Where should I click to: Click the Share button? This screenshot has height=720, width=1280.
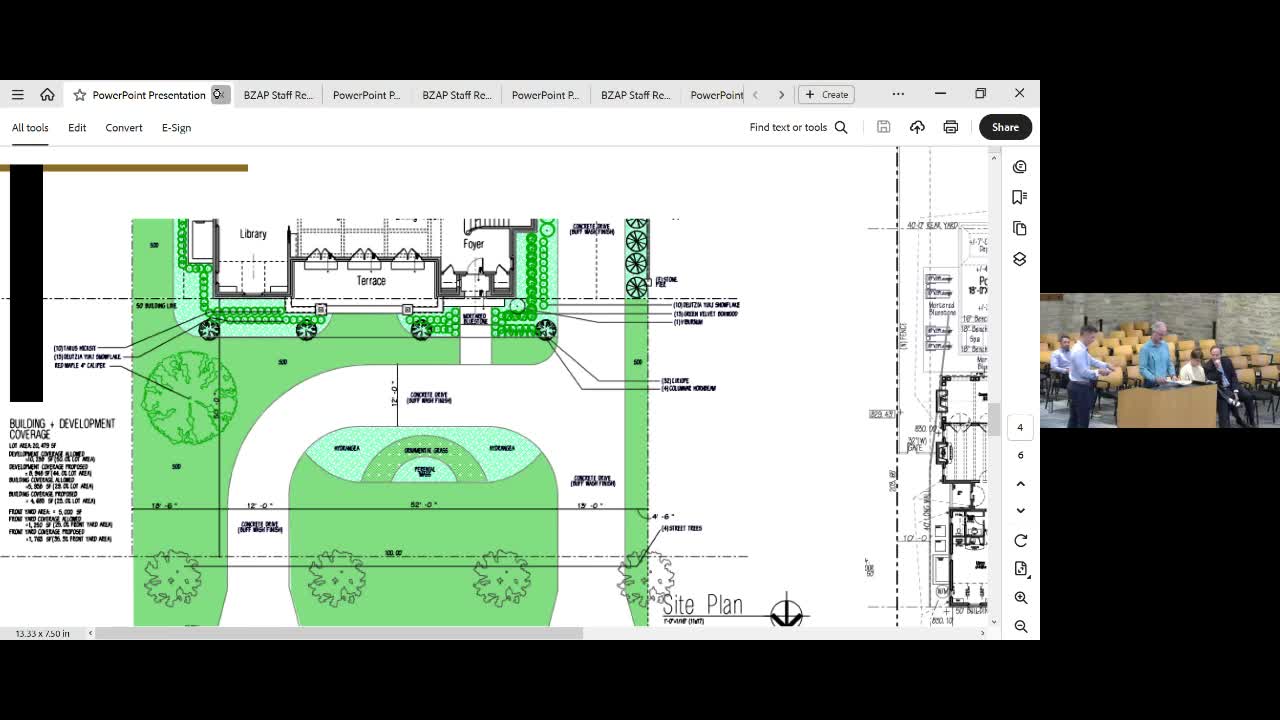tap(1005, 127)
